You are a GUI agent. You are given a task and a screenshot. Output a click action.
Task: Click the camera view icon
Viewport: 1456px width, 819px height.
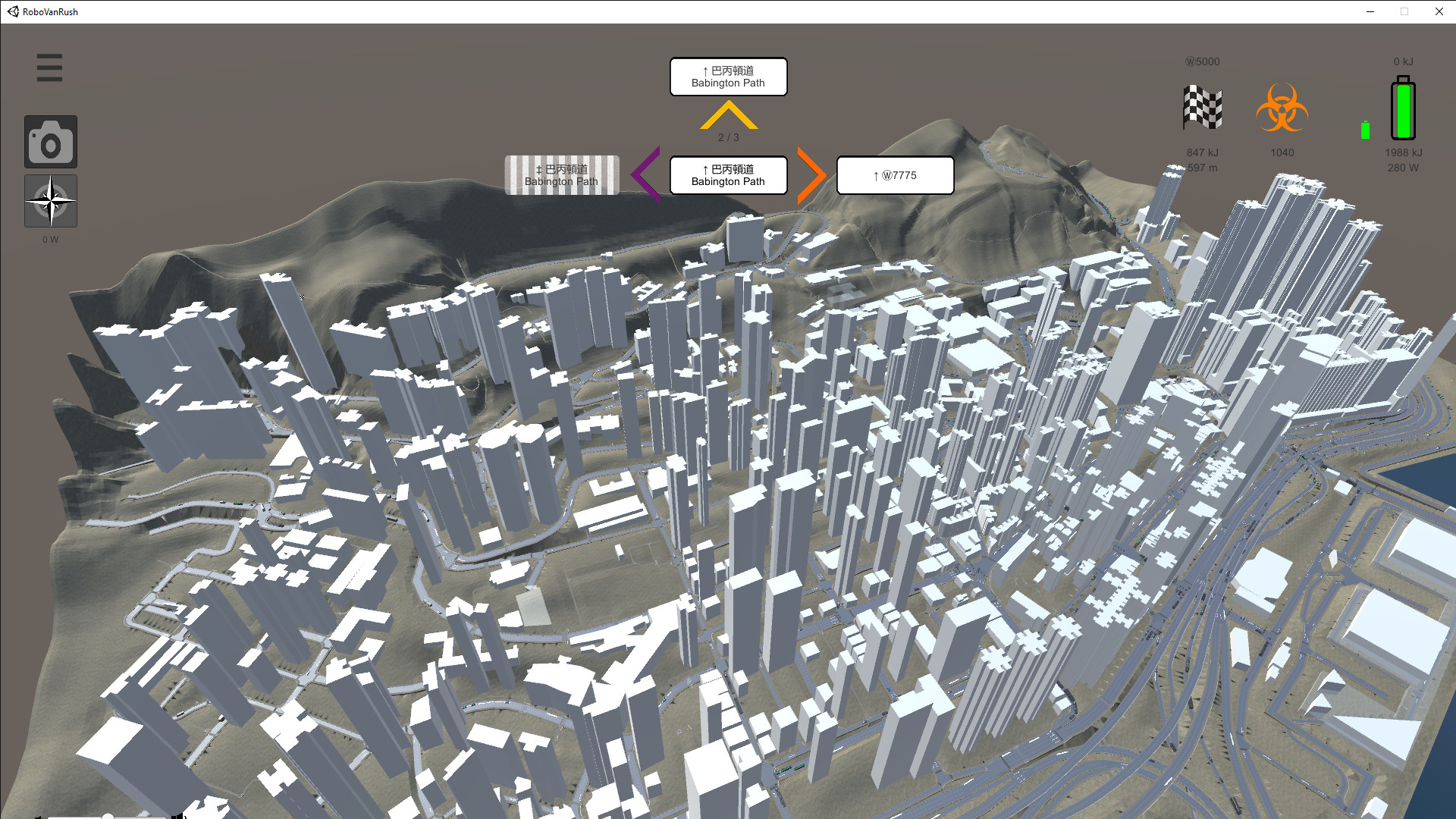coord(51,142)
